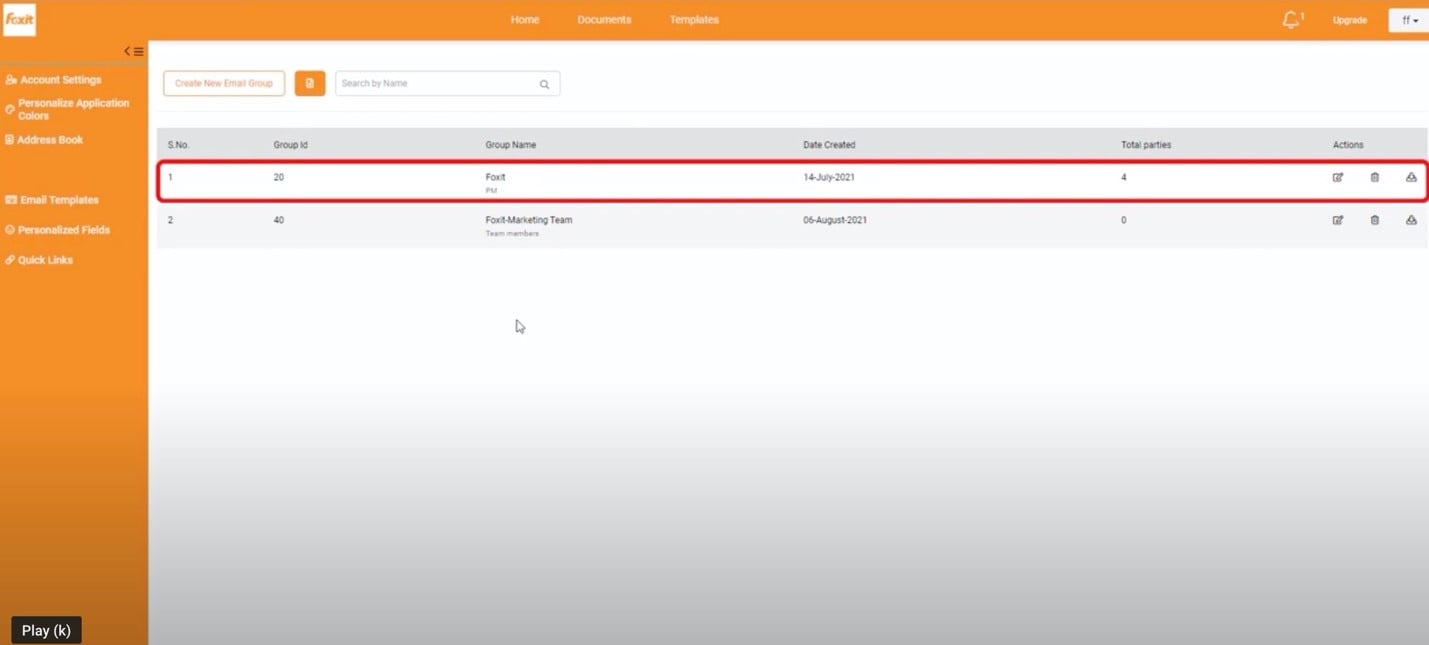Select group name Foxit
The height and width of the screenshot is (645, 1429).
(x=495, y=177)
